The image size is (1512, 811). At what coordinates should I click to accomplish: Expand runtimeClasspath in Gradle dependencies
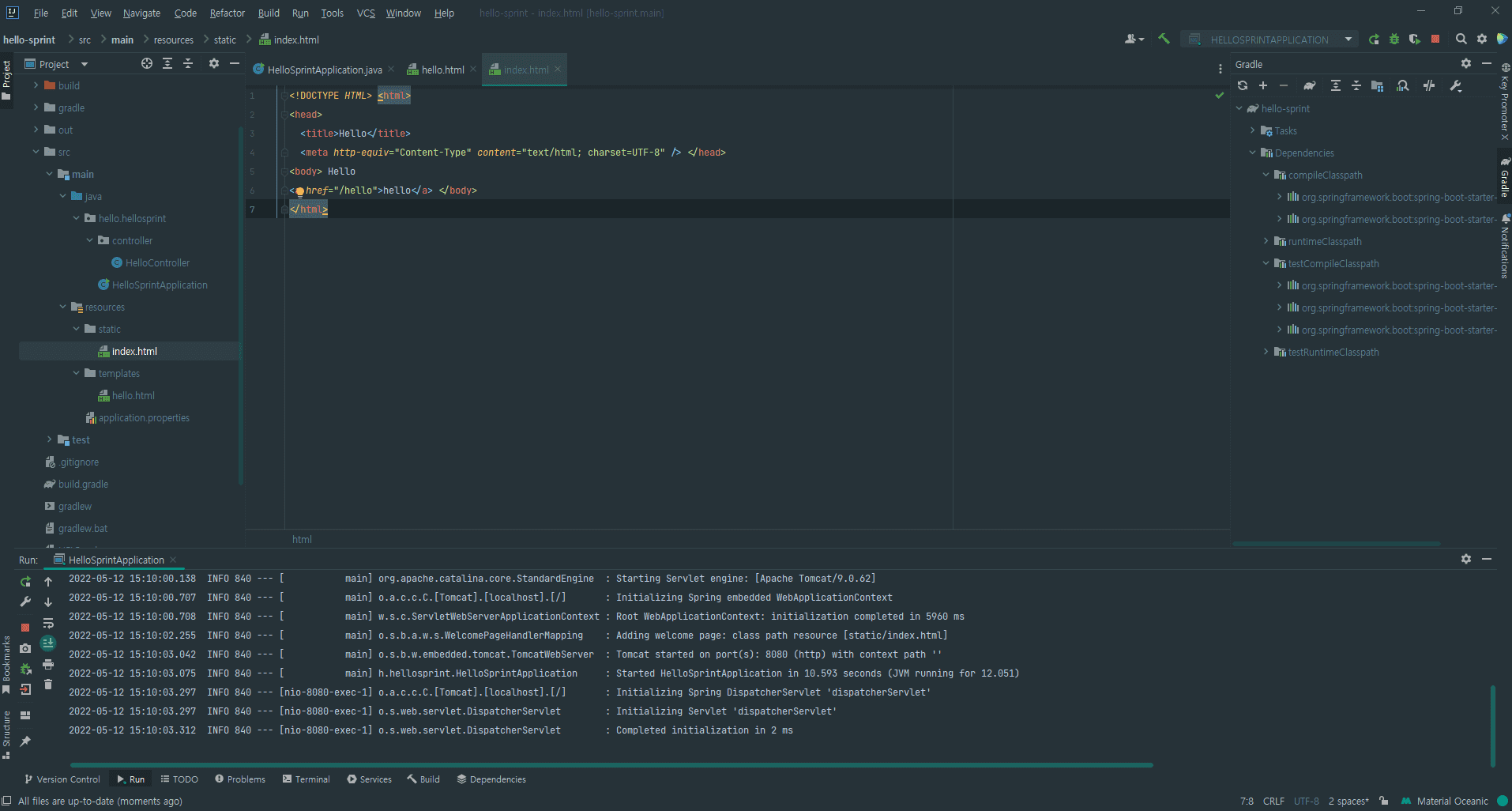pos(1266,241)
